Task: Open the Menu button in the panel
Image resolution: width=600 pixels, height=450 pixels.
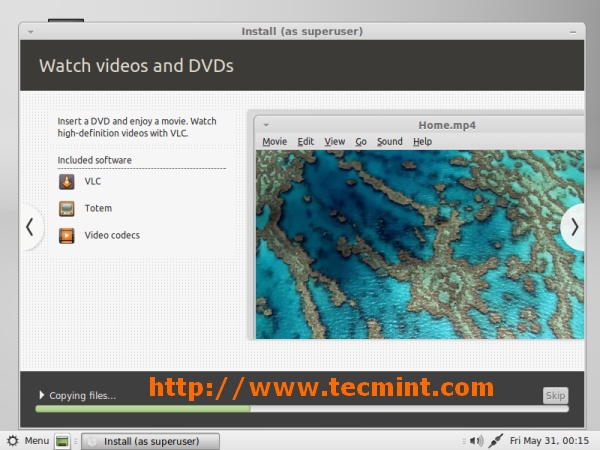Action: [x=28, y=441]
